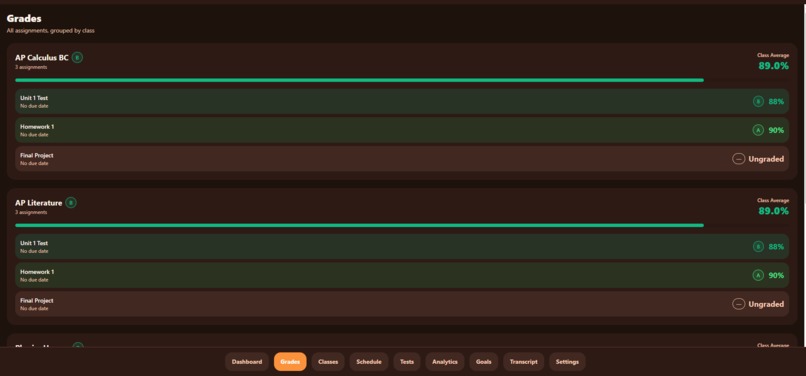Open the Dashboard tab
The width and height of the screenshot is (806, 376).
pos(247,362)
